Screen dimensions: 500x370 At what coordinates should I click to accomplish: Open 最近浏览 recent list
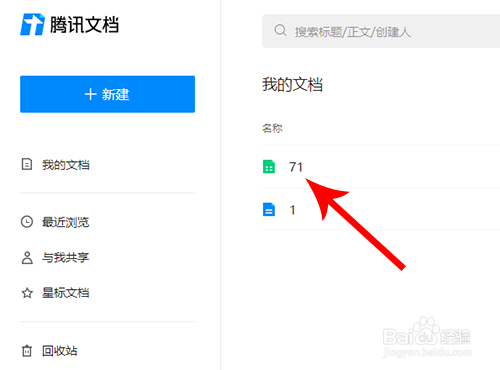point(66,222)
